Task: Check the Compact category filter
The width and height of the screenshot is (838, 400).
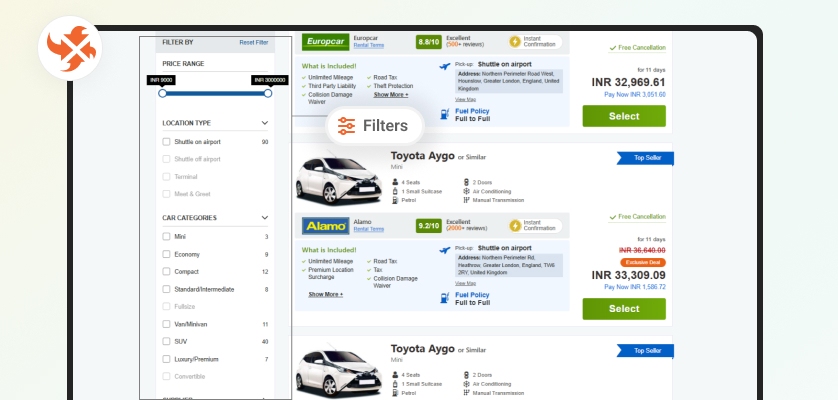Action: click(166, 271)
